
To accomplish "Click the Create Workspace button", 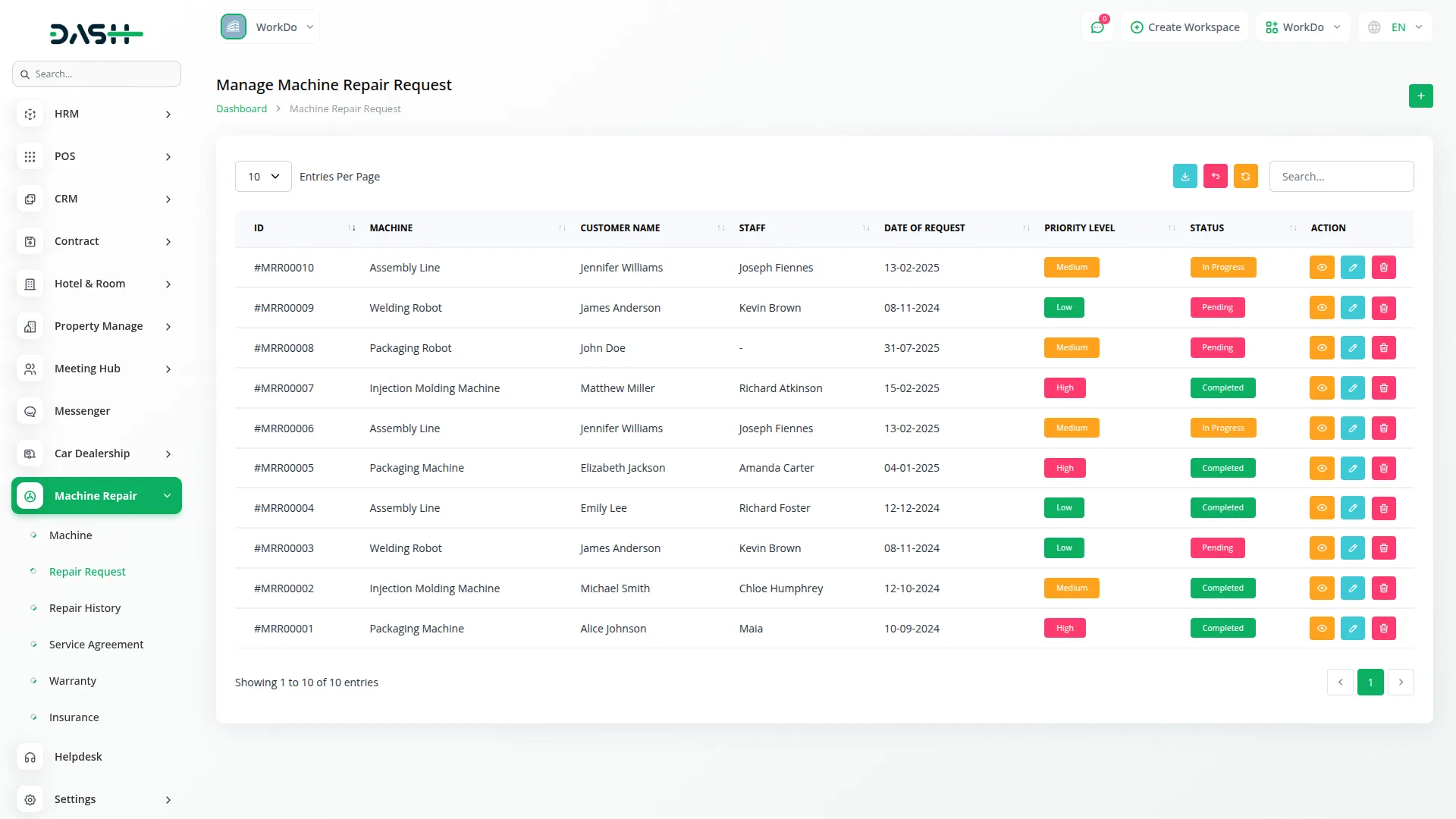I will (1185, 27).
